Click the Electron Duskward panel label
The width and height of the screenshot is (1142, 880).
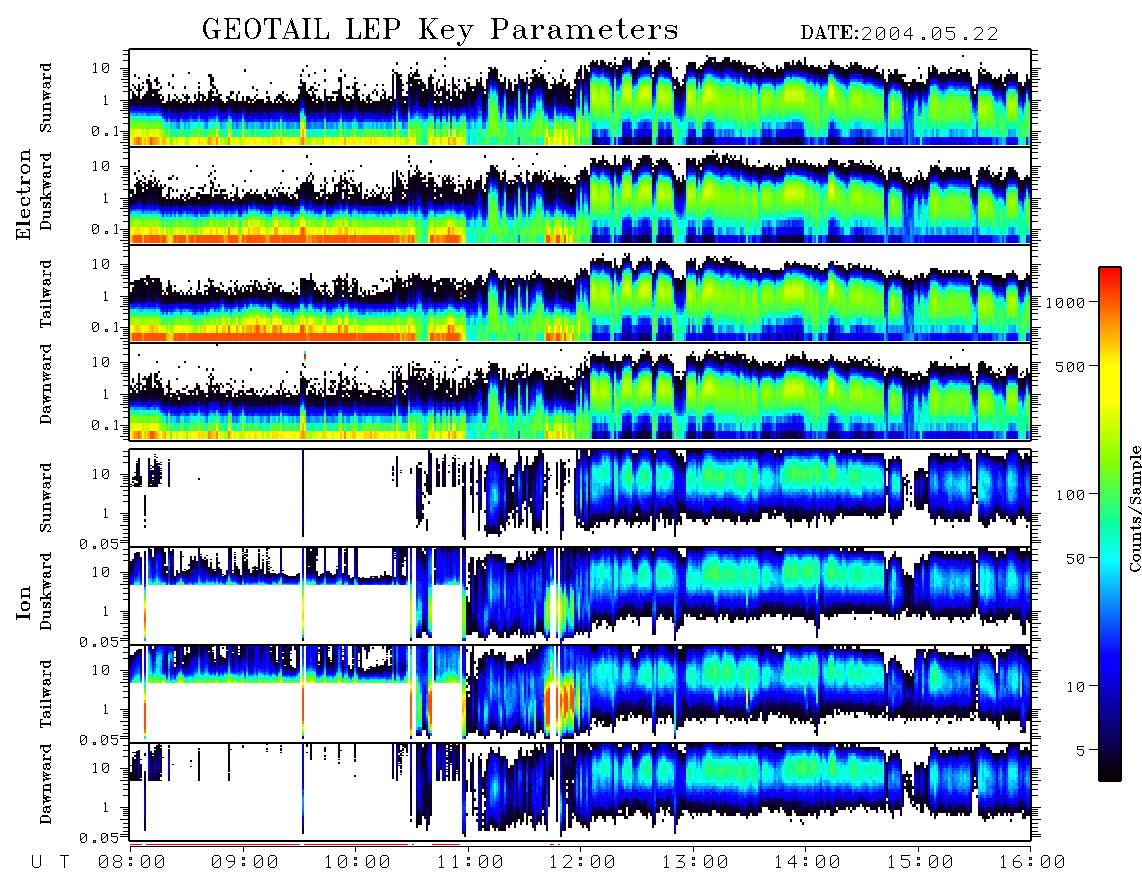click(x=46, y=191)
